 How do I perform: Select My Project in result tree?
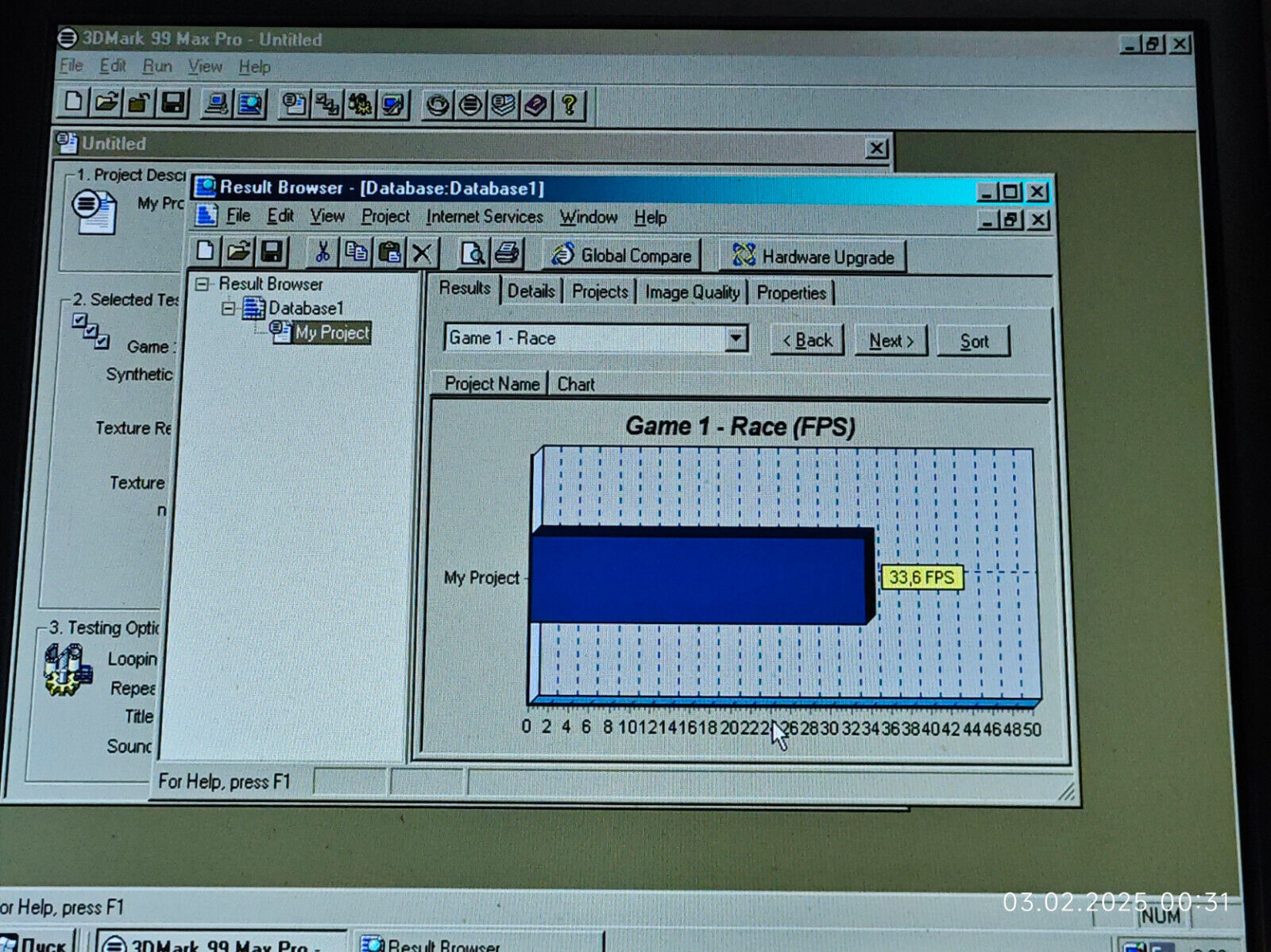coord(332,333)
